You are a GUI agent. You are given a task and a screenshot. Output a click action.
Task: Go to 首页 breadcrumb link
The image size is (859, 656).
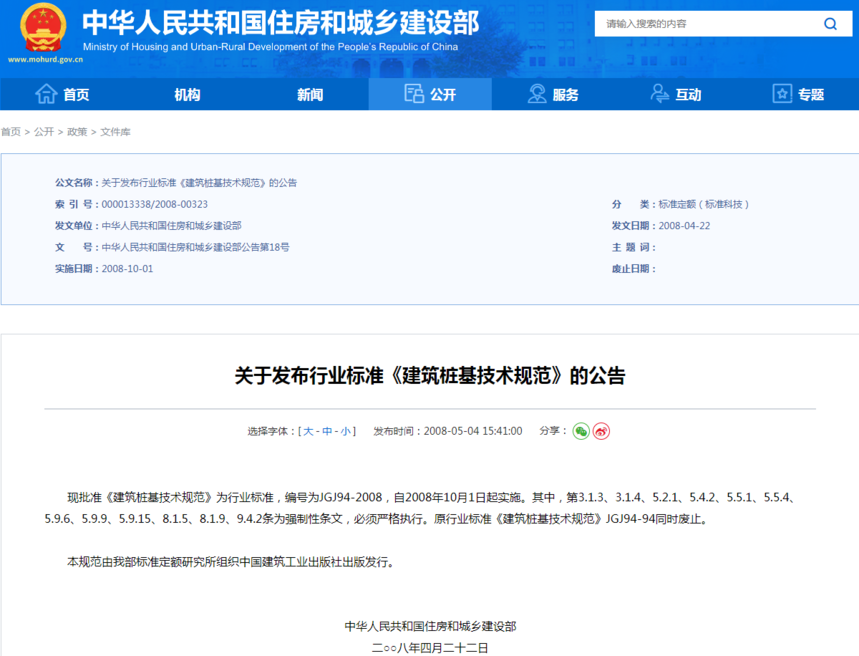[11, 132]
